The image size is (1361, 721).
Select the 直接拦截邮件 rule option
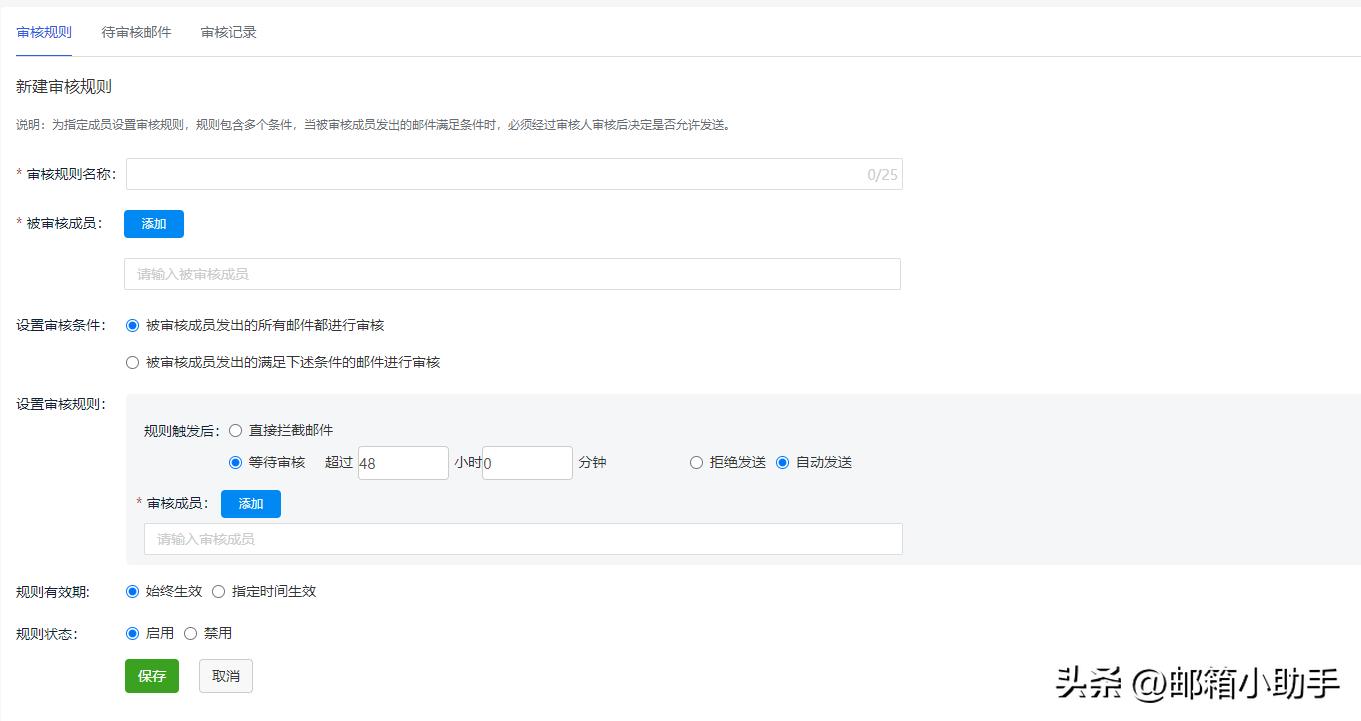[235, 430]
